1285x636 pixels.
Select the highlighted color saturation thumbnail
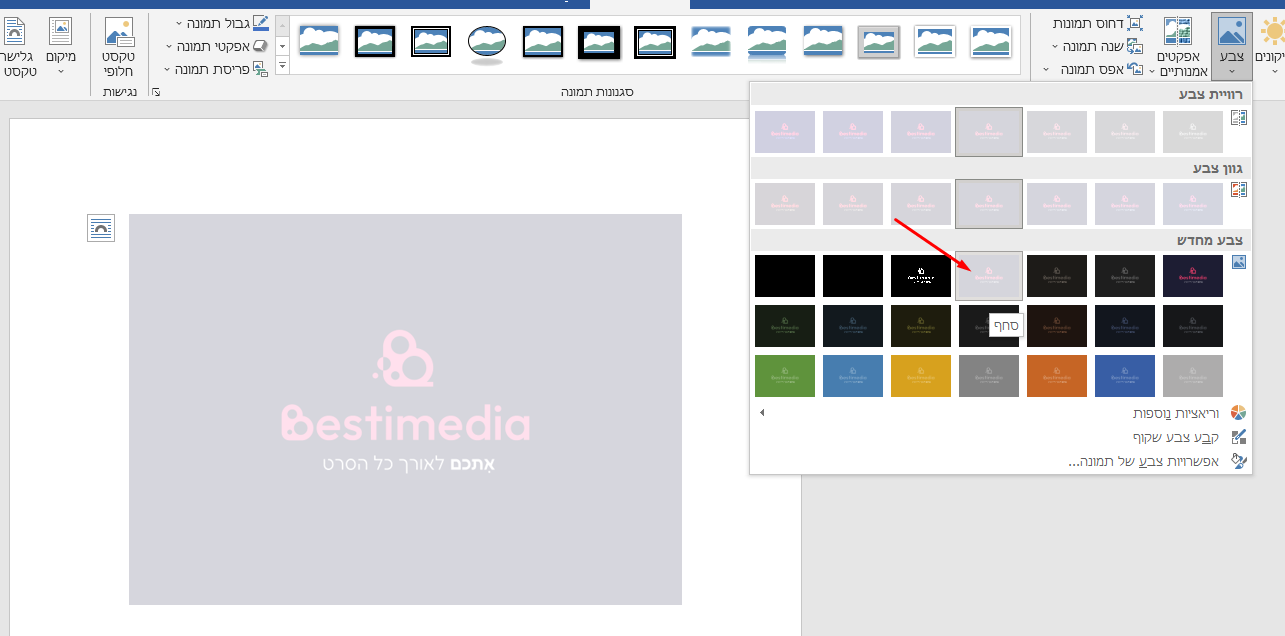point(989,132)
